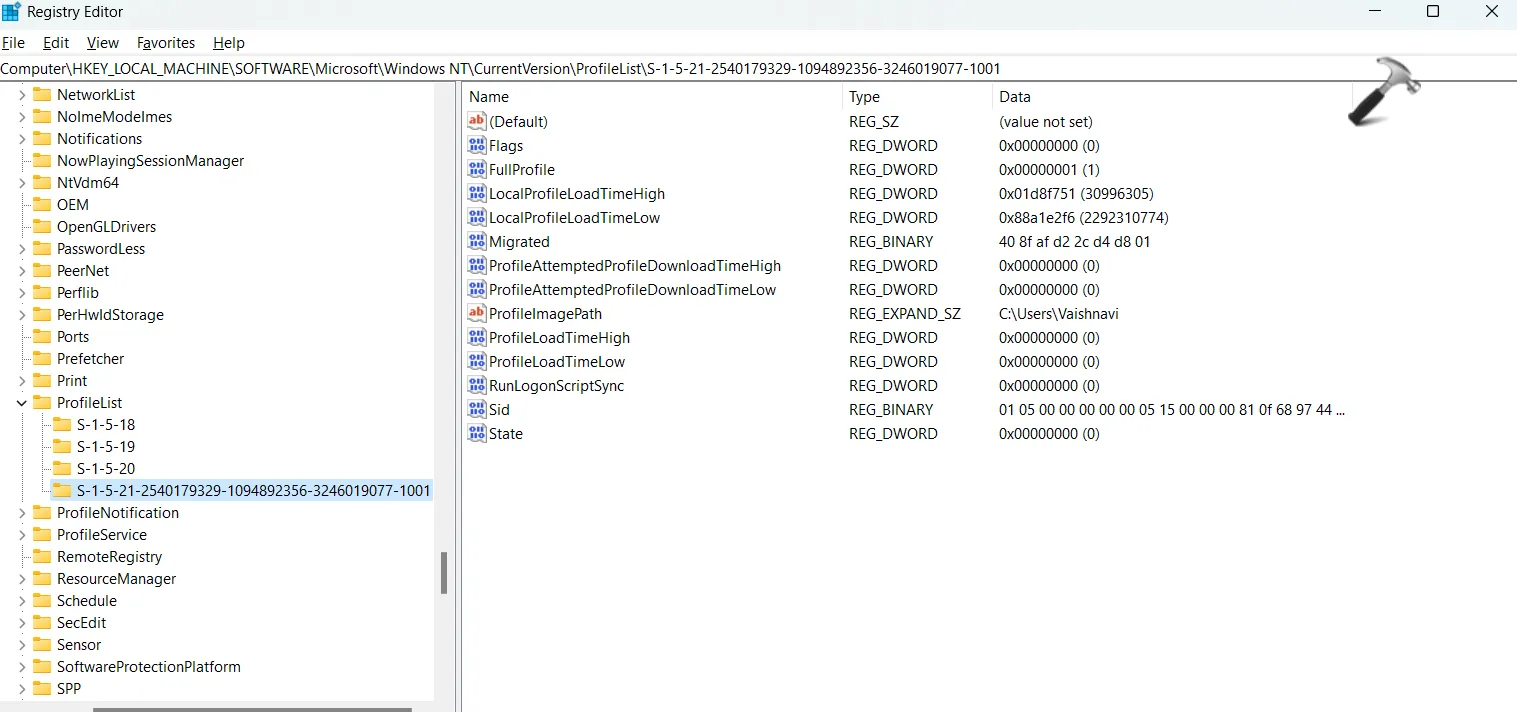Expand the SoftwareProtectionPlatform key

click(x=22, y=667)
